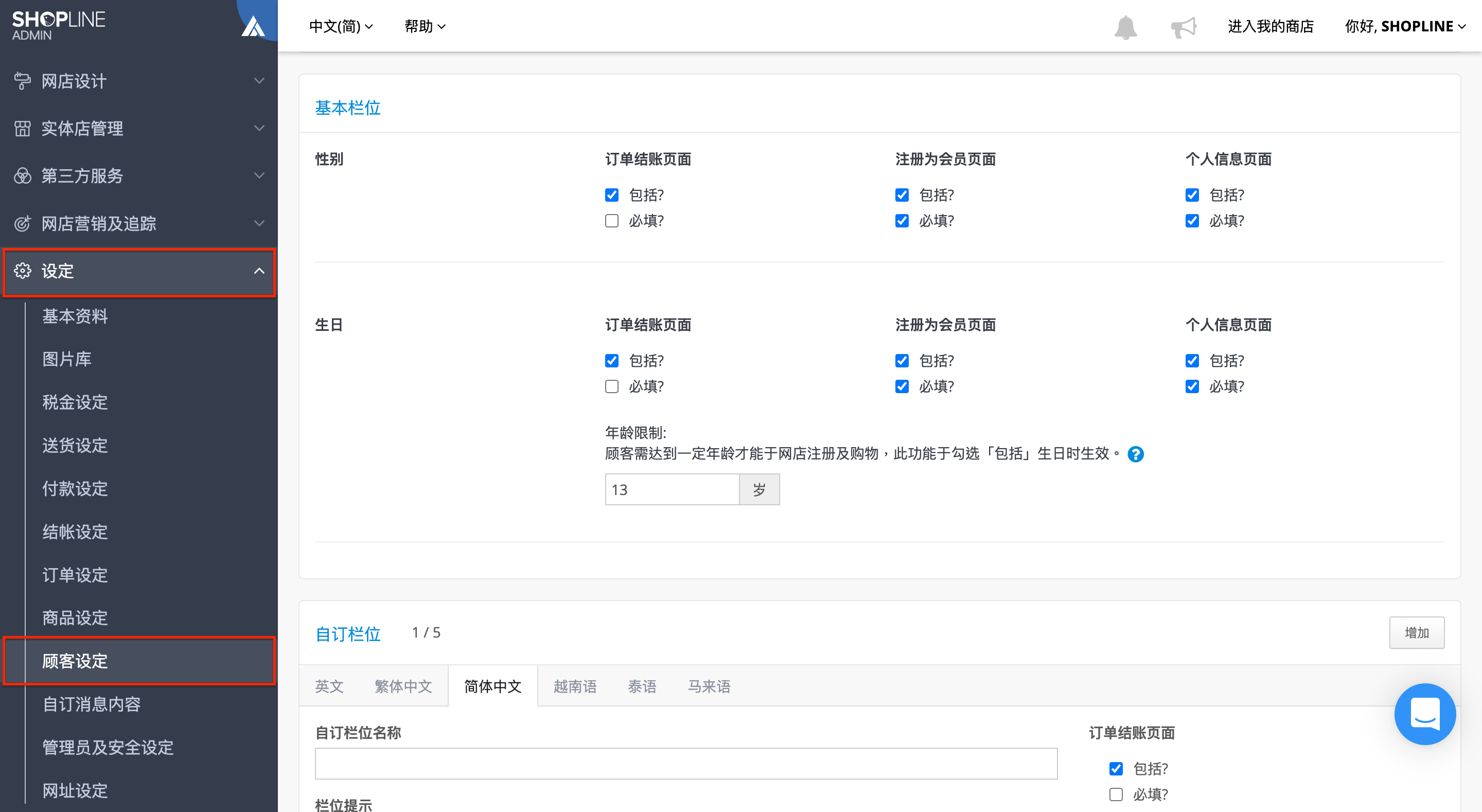Open 进入我的商店 link
The height and width of the screenshot is (812, 1482).
(x=1271, y=26)
